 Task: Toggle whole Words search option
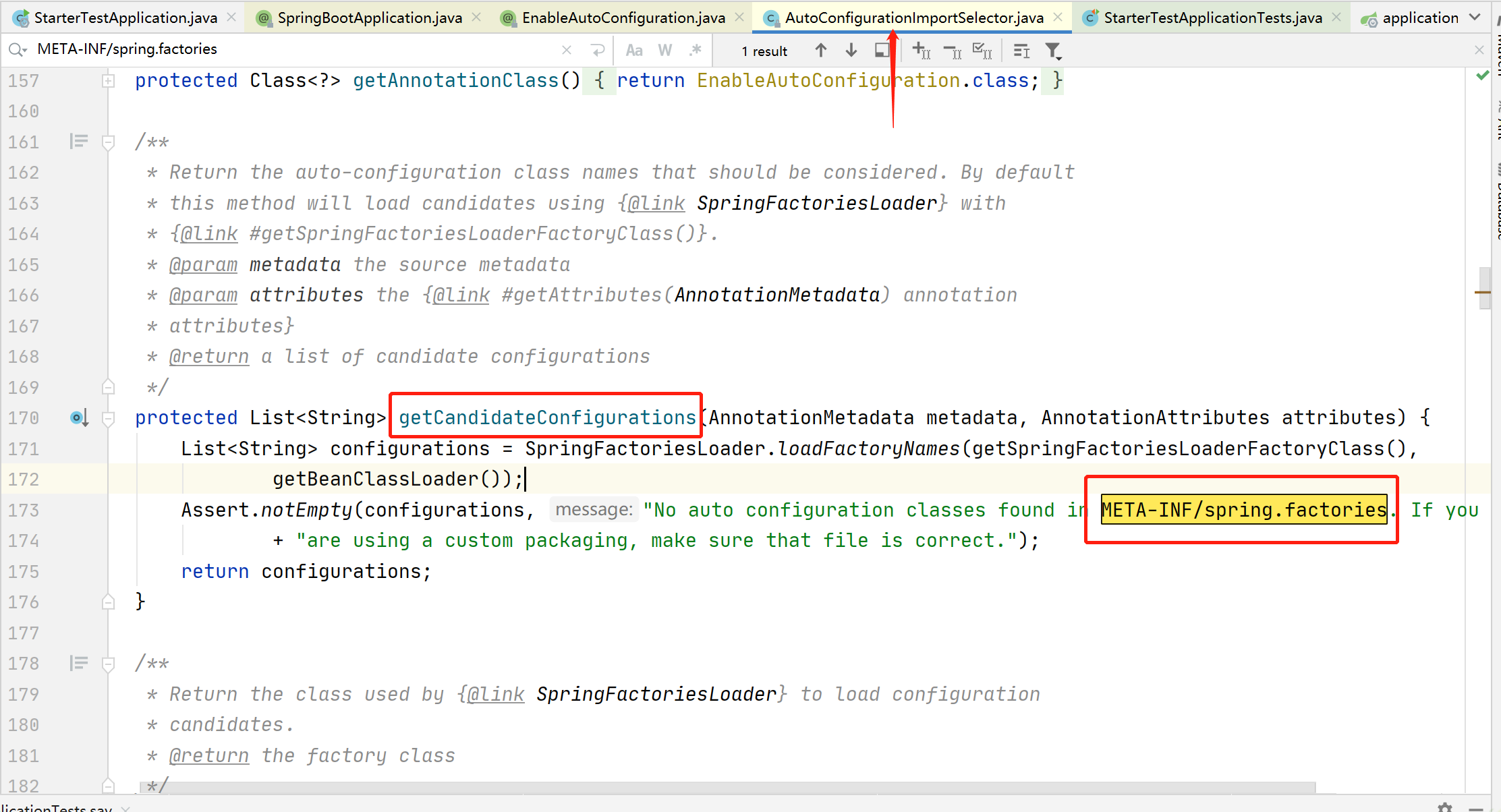point(665,51)
